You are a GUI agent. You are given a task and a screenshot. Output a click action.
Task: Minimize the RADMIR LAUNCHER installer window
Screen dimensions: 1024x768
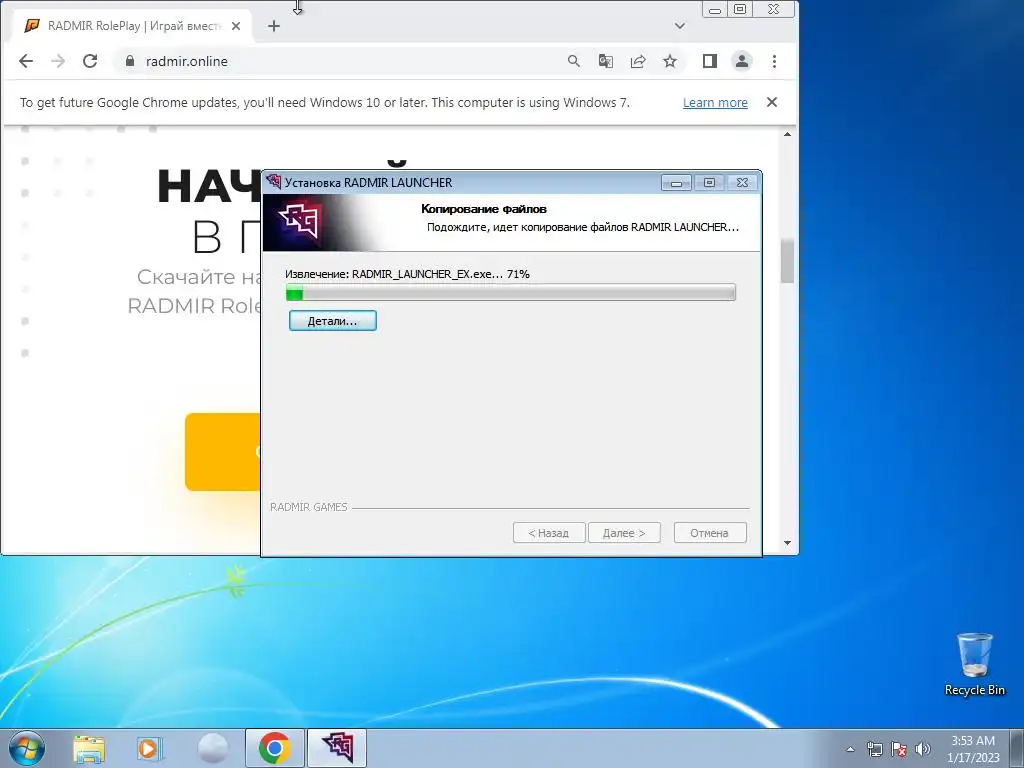point(676,183)
